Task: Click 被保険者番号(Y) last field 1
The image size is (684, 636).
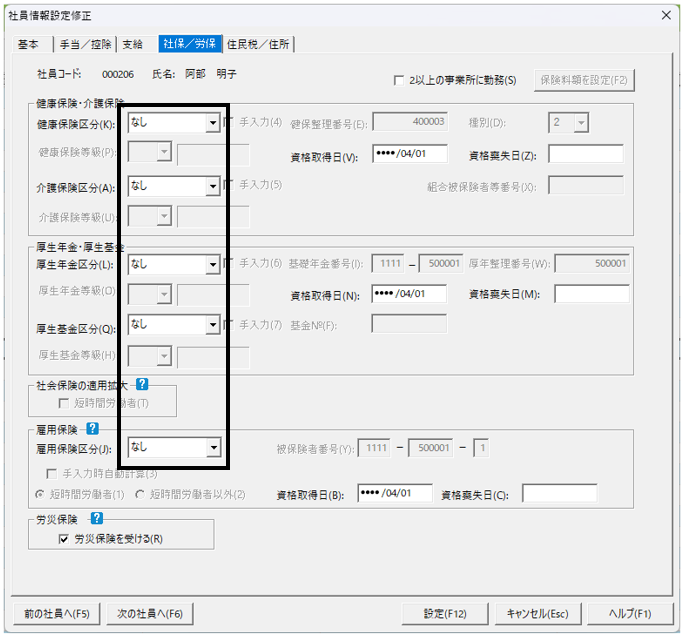Action: tap(481, 448)
